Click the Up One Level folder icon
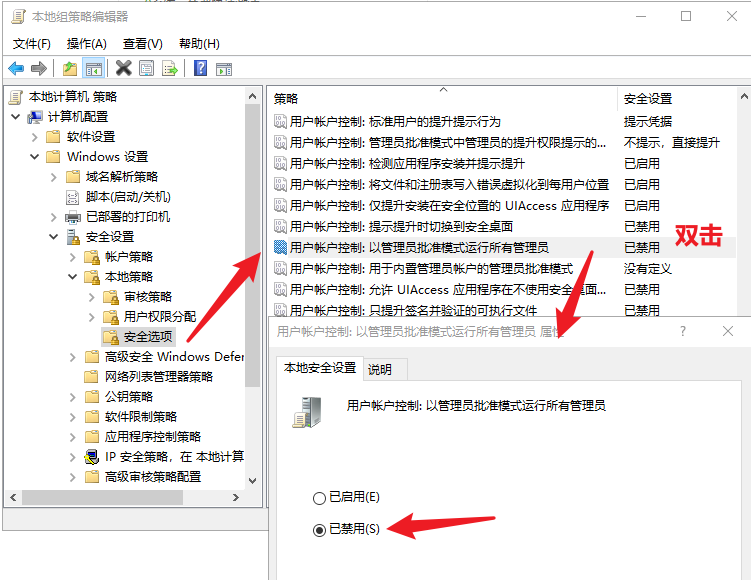 (69, 68)
